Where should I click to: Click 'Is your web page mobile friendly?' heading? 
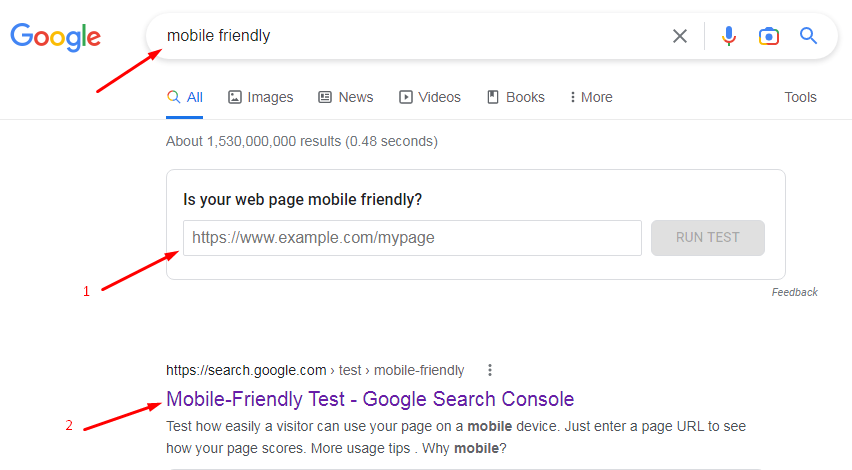click(303, 199)
